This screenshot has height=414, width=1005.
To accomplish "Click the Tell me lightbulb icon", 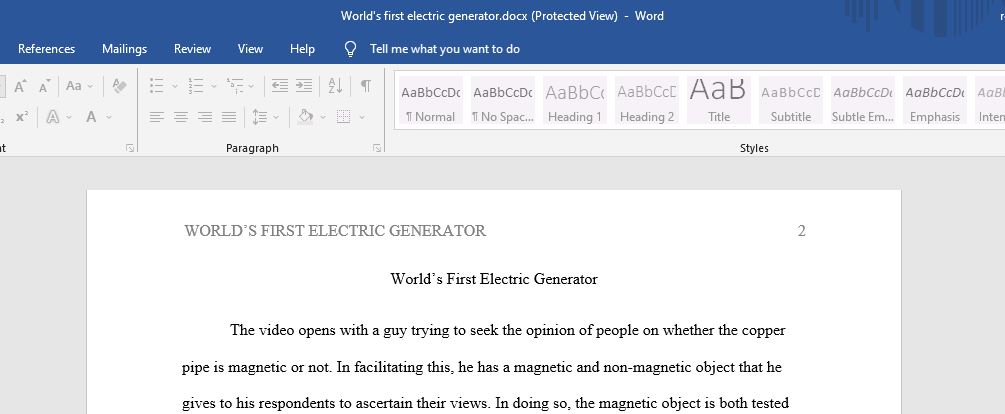I will coord(350,49).
